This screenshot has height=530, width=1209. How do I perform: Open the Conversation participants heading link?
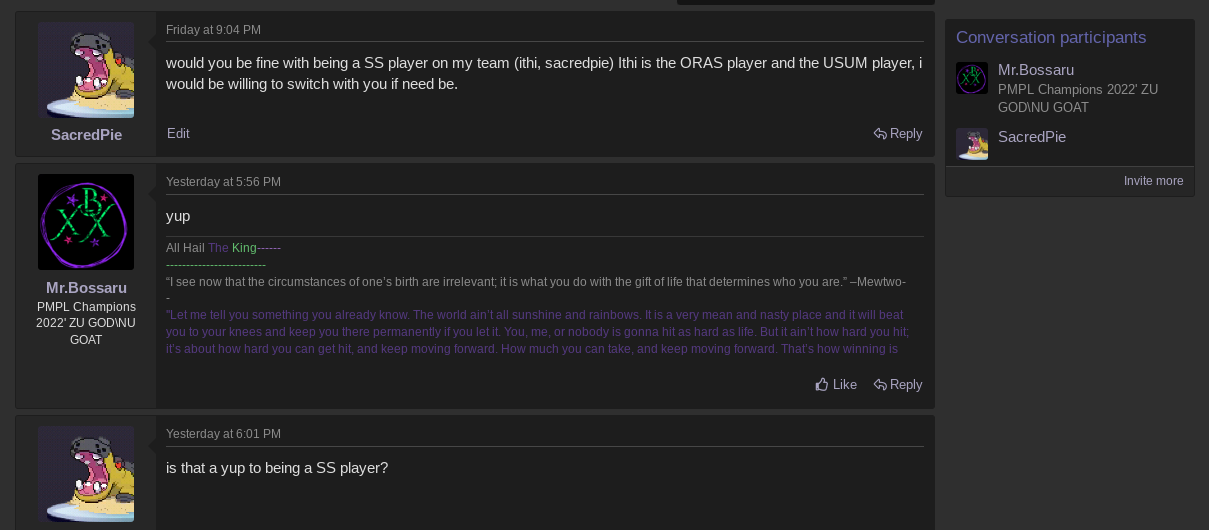coord(1051,38)
